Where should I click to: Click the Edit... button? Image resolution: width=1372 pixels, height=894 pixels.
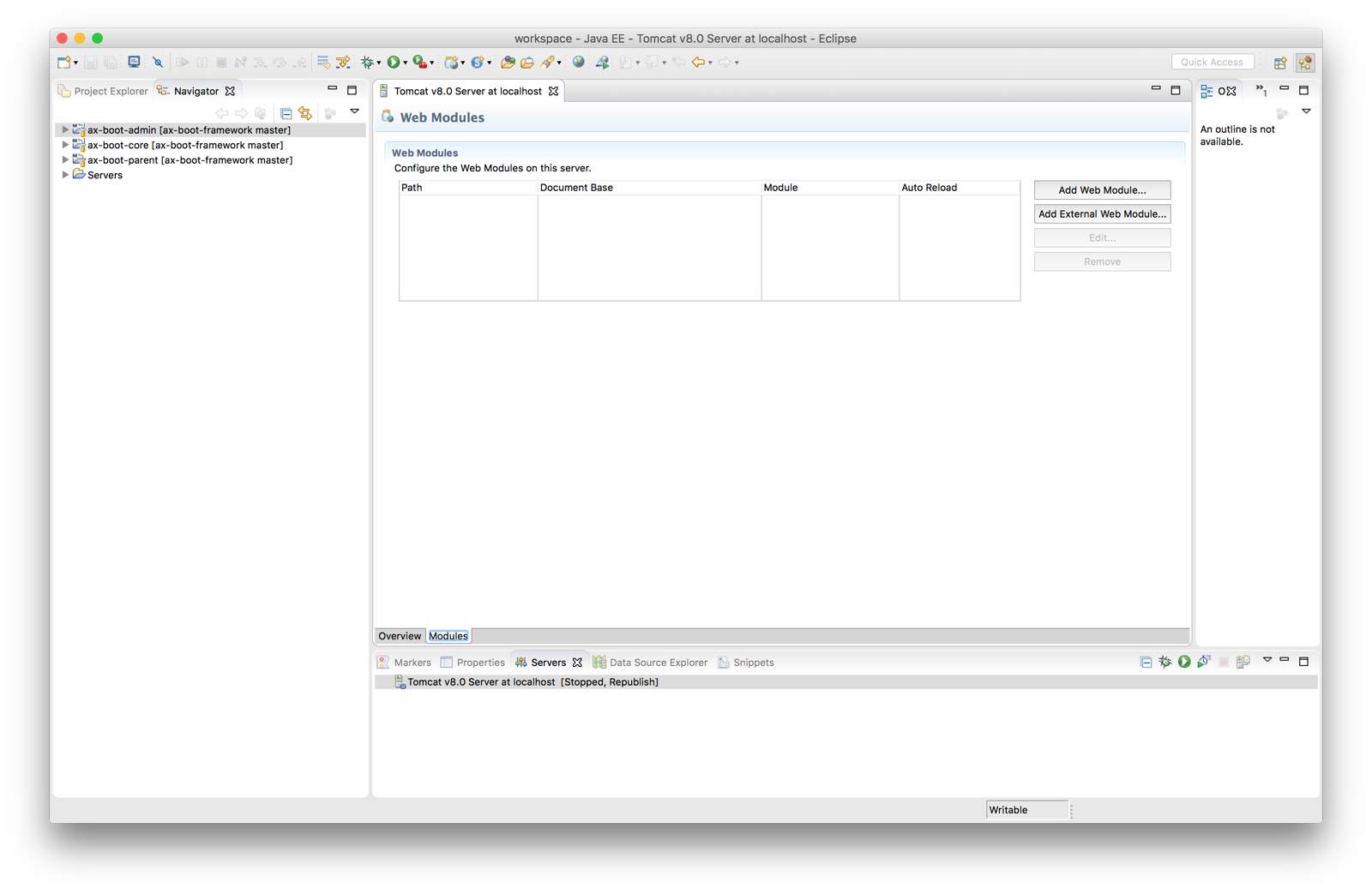point(1102,238)
